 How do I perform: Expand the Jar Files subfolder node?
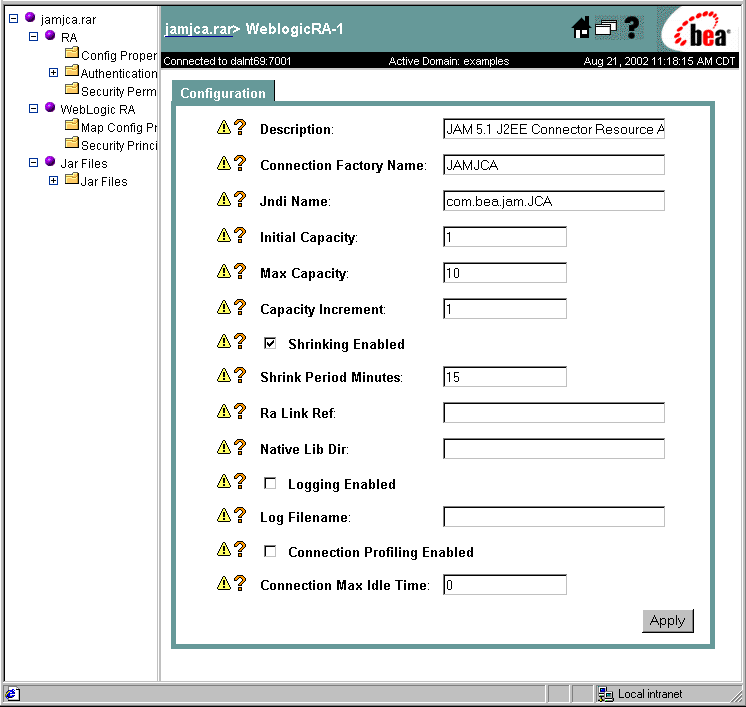coord(53,180)
